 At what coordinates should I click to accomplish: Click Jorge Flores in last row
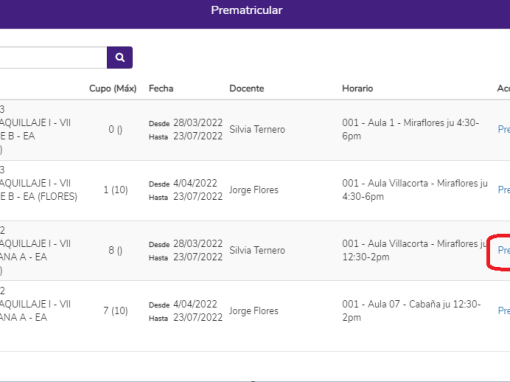coord(254,311)
